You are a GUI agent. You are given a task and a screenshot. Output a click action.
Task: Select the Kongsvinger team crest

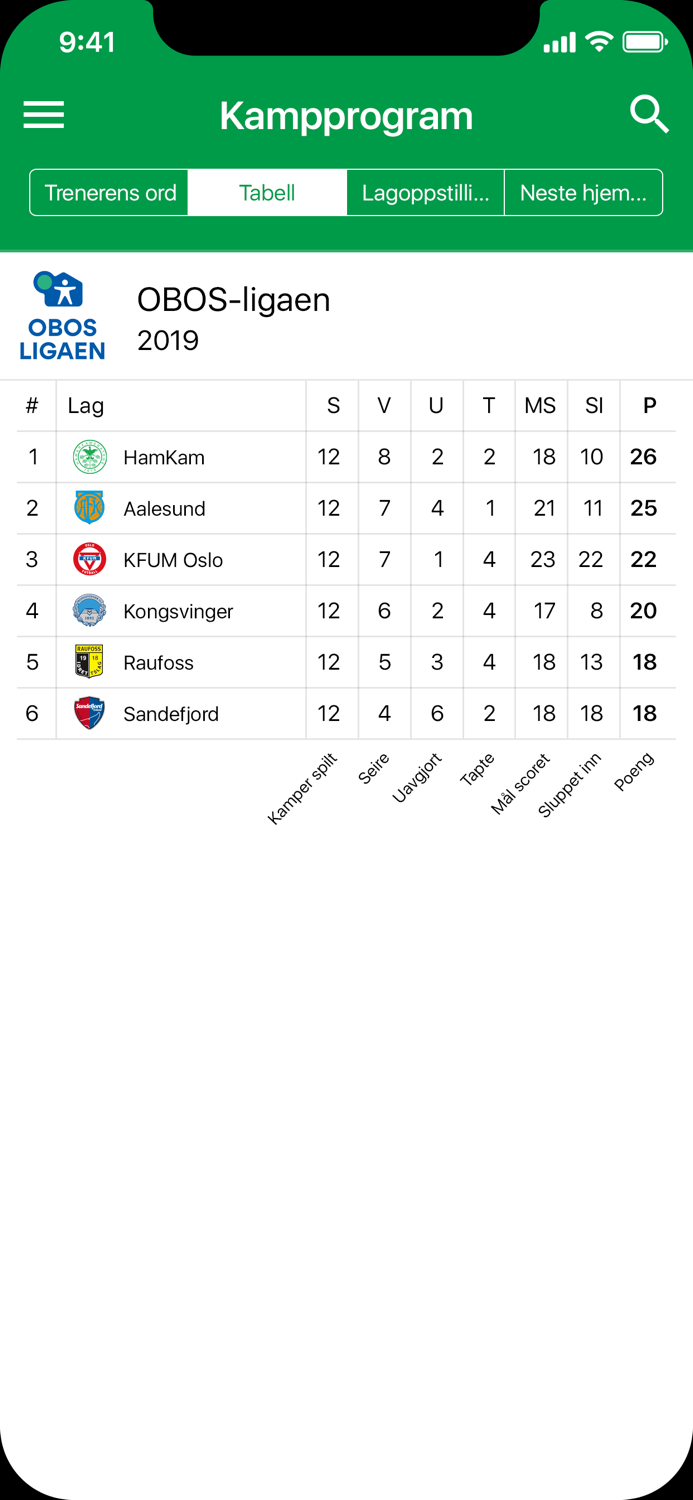click(x=92, y=611)
